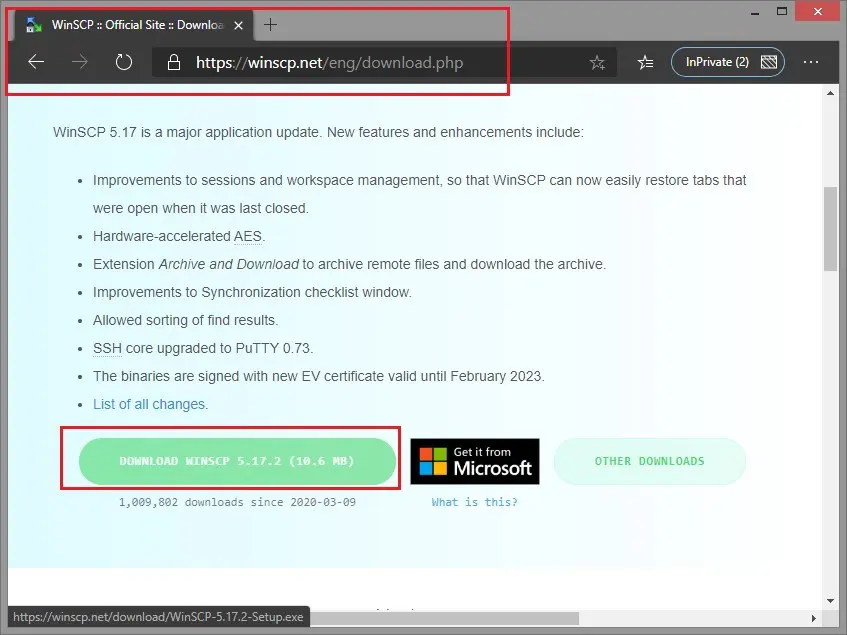
Task: Click the vertical scrollbar thumb
Action: point(830,228)
